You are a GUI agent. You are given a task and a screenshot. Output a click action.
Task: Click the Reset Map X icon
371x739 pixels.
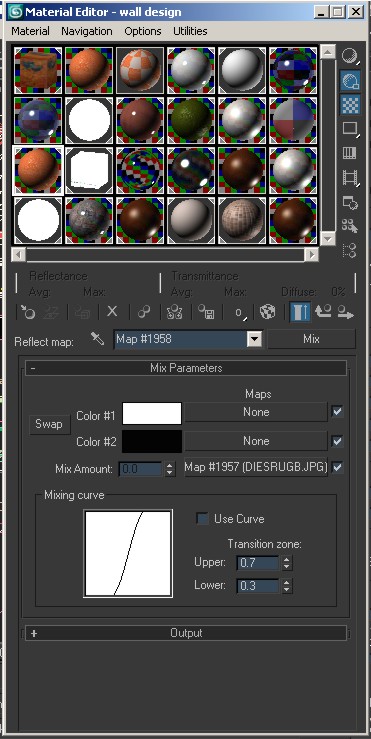[x=112, y=312]
